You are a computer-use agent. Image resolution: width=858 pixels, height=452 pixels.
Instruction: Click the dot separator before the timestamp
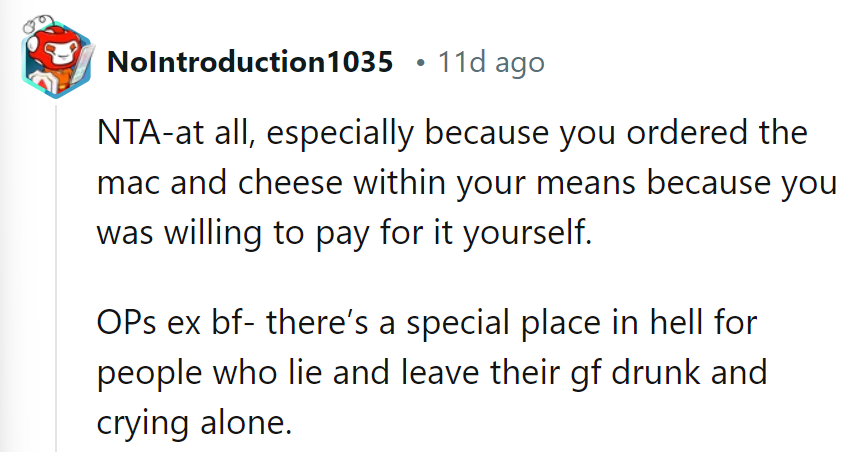pos(424,63)
